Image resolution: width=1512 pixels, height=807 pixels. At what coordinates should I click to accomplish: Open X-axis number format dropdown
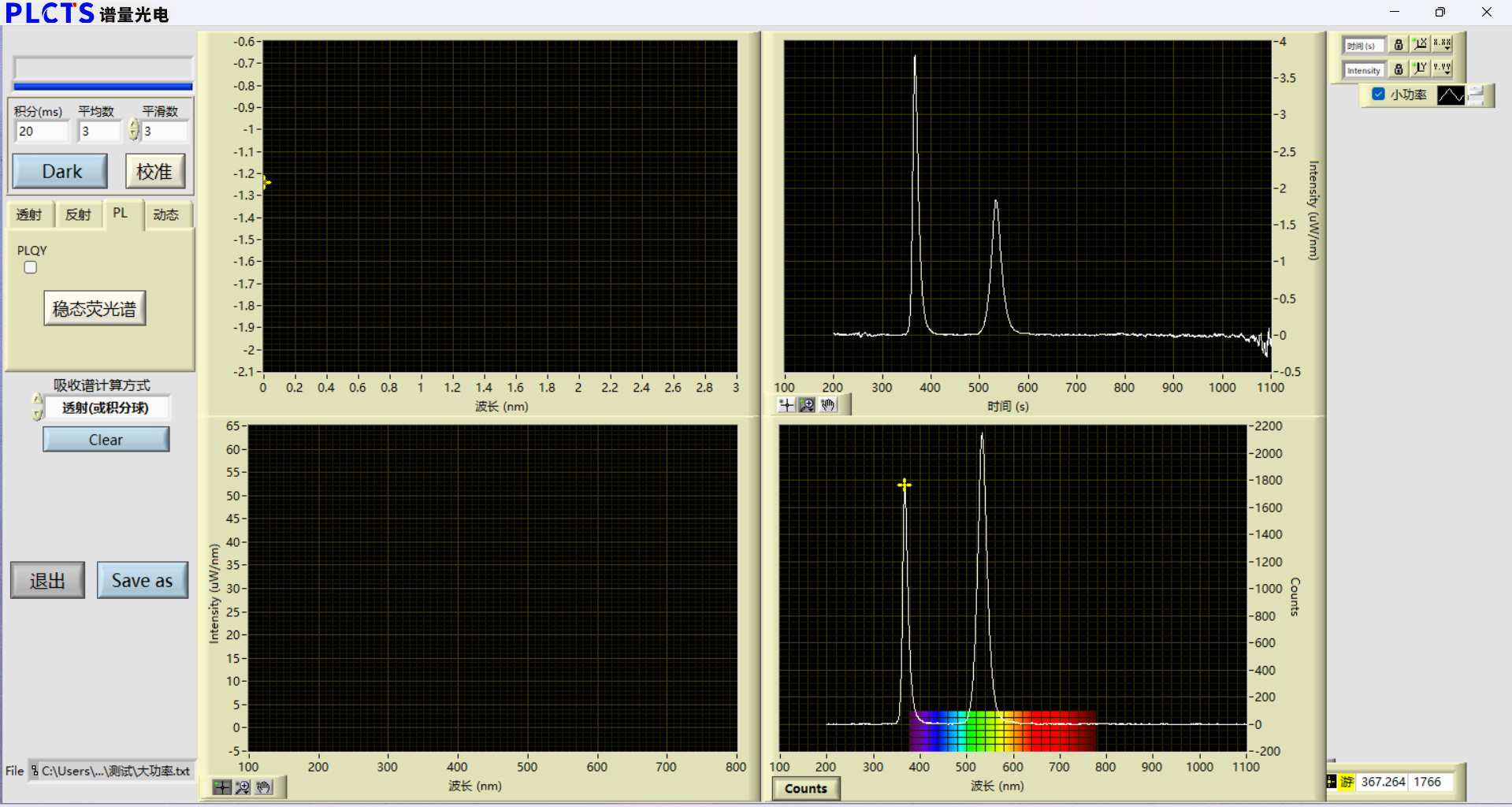[x=1442, y=45]
